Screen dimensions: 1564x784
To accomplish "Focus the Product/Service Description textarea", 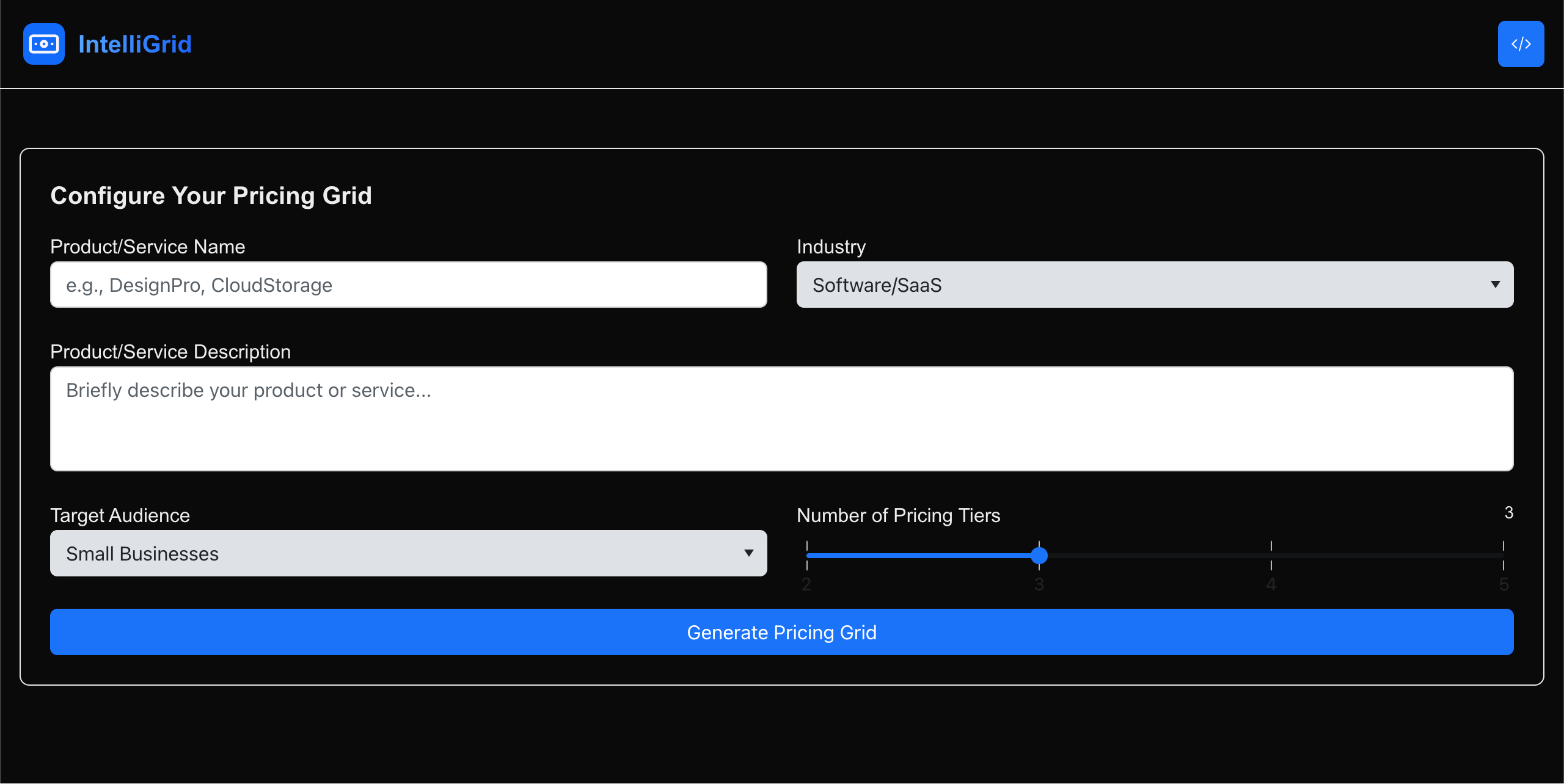I will (782, 419).
